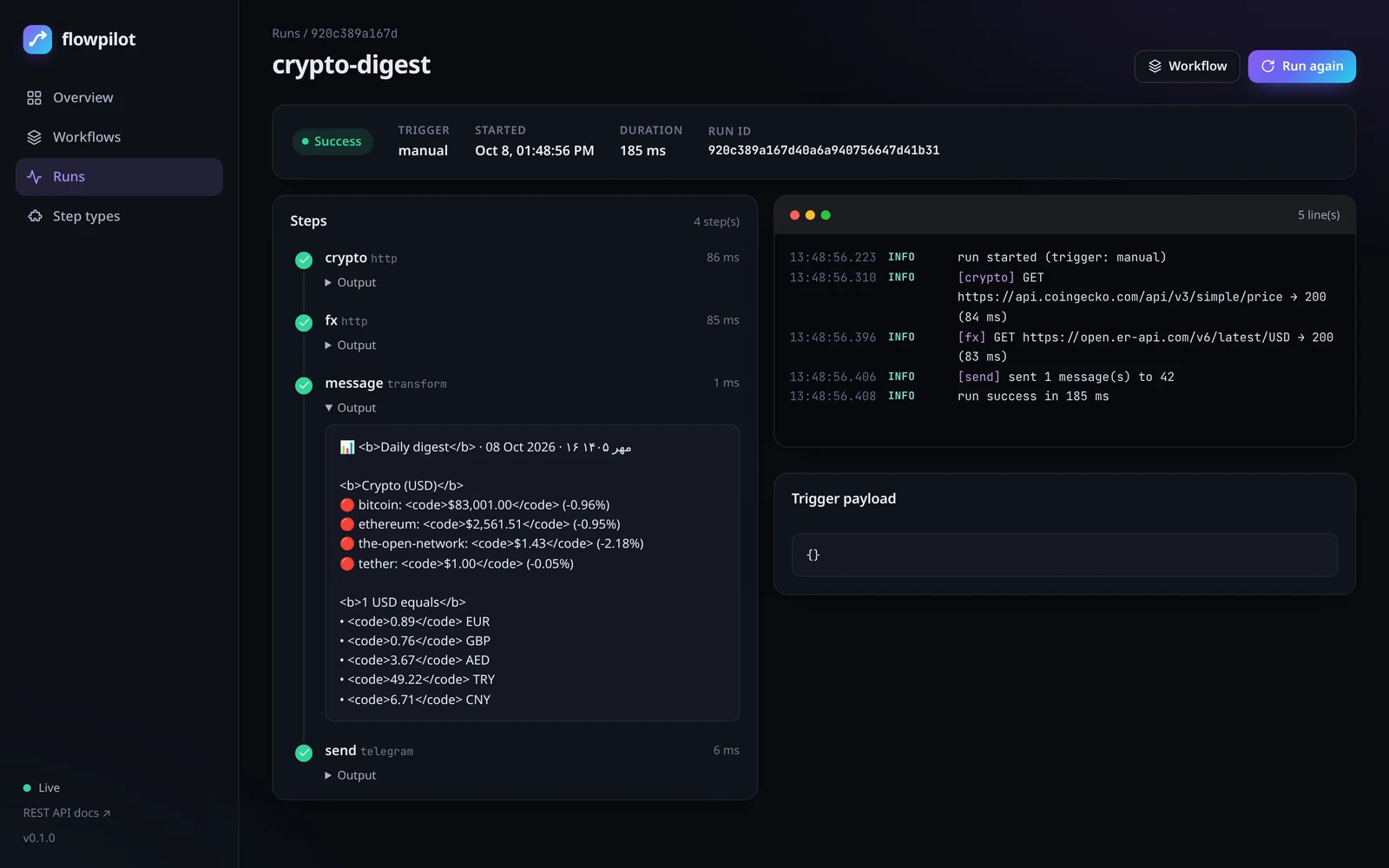Go to Runs in the breadcrumb

point(286,34)
